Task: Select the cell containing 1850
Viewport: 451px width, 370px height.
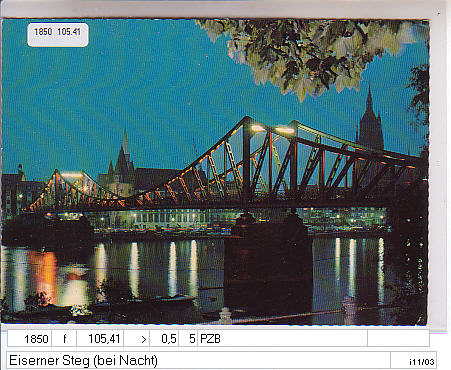Action: coord(29,339)
